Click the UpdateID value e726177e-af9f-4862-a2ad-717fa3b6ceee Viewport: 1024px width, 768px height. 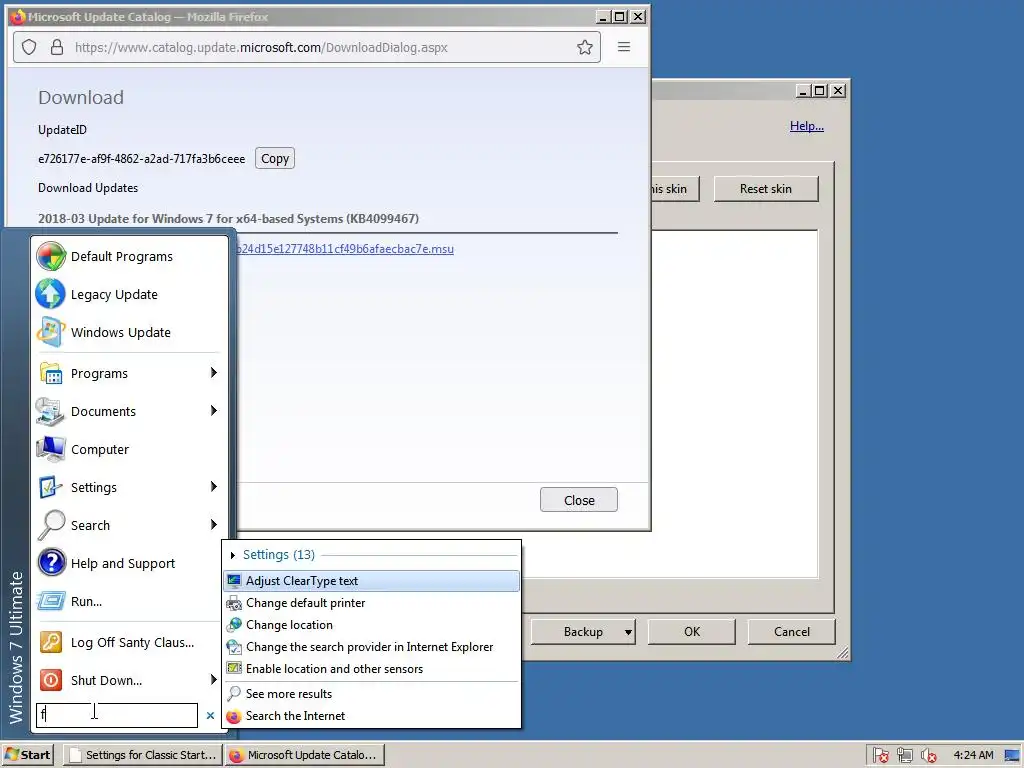point(142,159)
